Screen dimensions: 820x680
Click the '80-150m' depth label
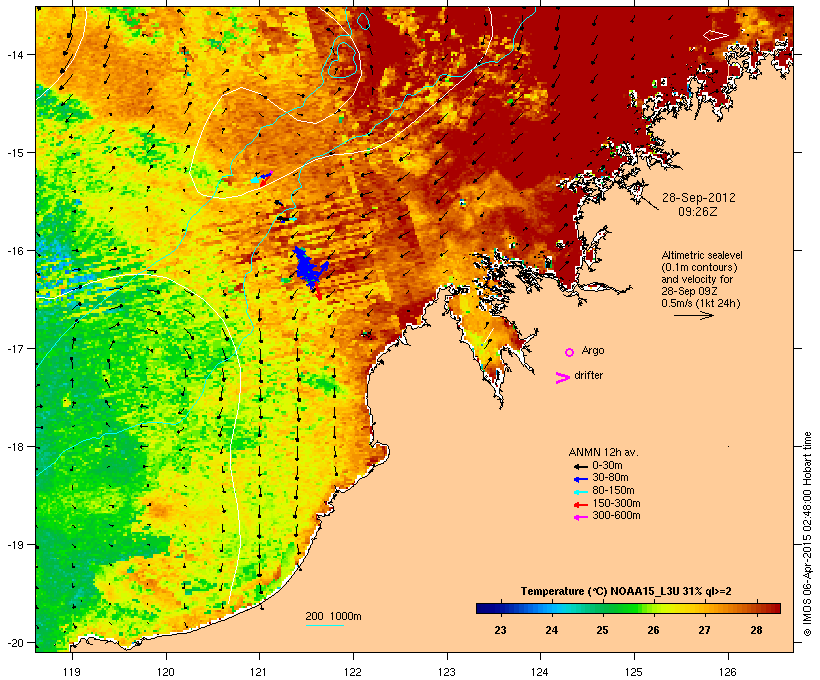coord(613,491)
